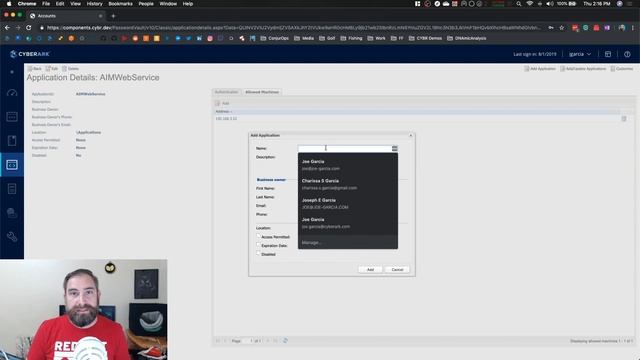Viewport: 640px width, 360px height.
Task: Open the Bookmarks menu in menu bar
Action: point(120,4)
